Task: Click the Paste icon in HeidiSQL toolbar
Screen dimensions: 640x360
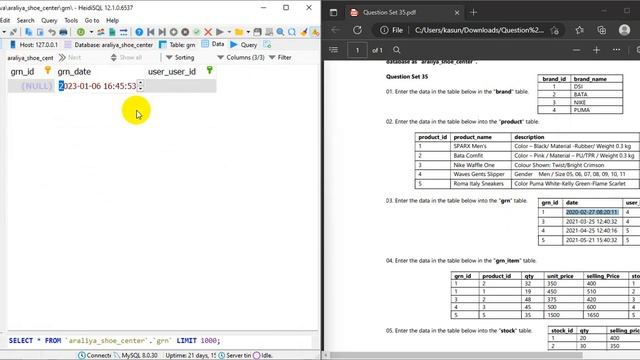Action: pos(40,32)
